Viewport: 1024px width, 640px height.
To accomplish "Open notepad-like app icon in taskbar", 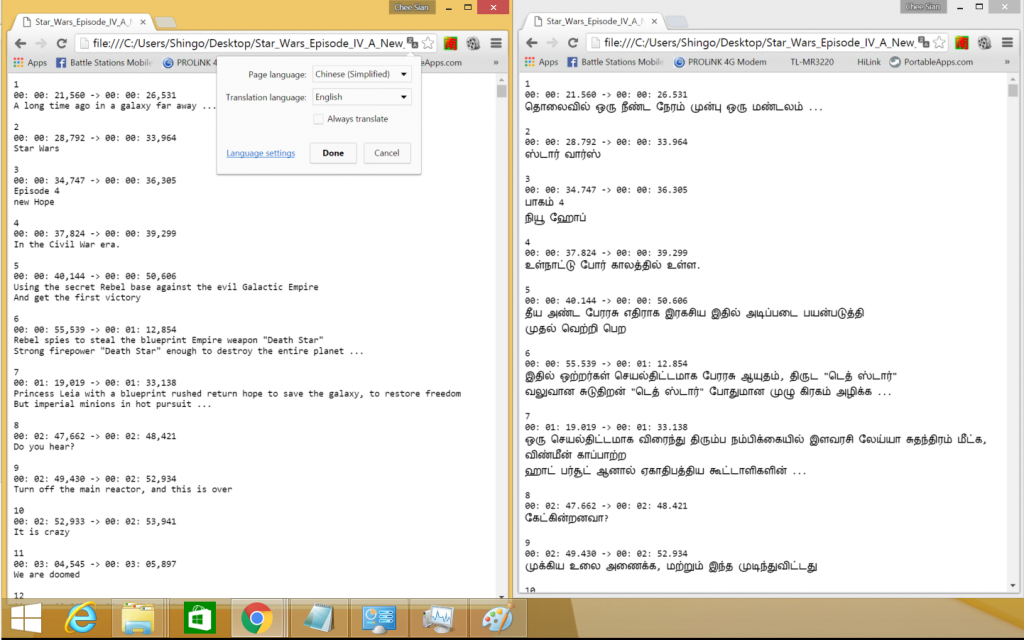I will pyautogui.click(x=318, y=618).
